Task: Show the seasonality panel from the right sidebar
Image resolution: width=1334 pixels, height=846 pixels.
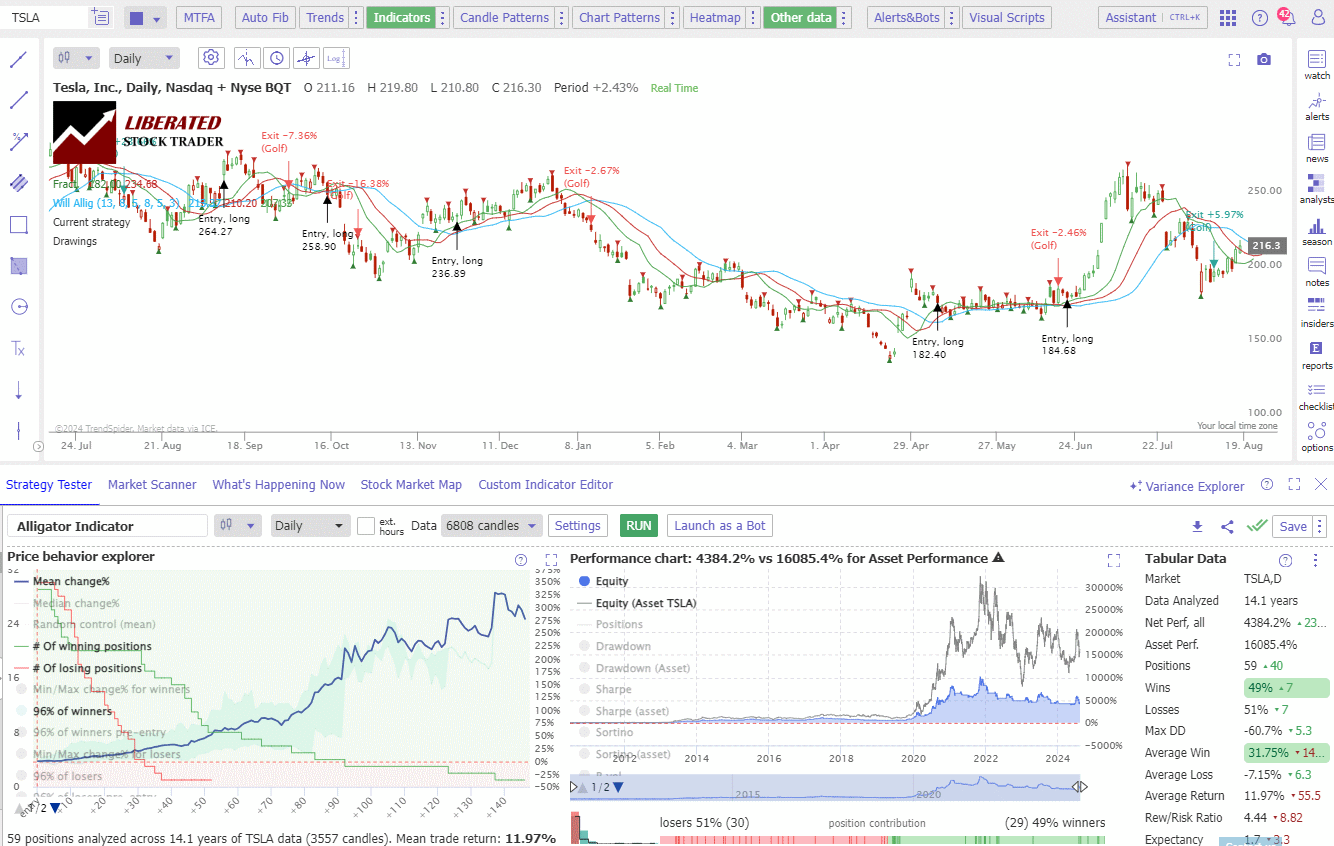Action: (x=1317, y=233)
